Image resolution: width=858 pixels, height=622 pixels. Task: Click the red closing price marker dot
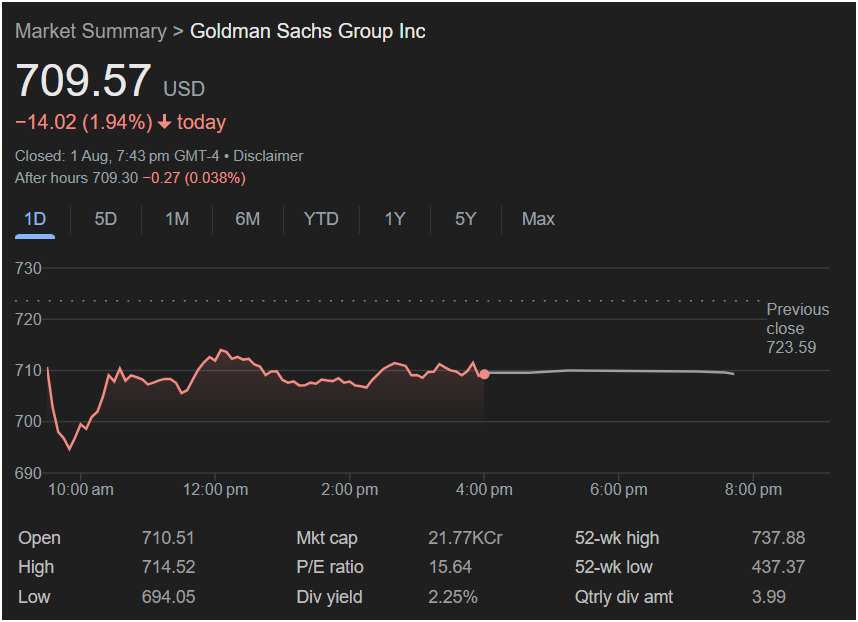pos(484,374)
